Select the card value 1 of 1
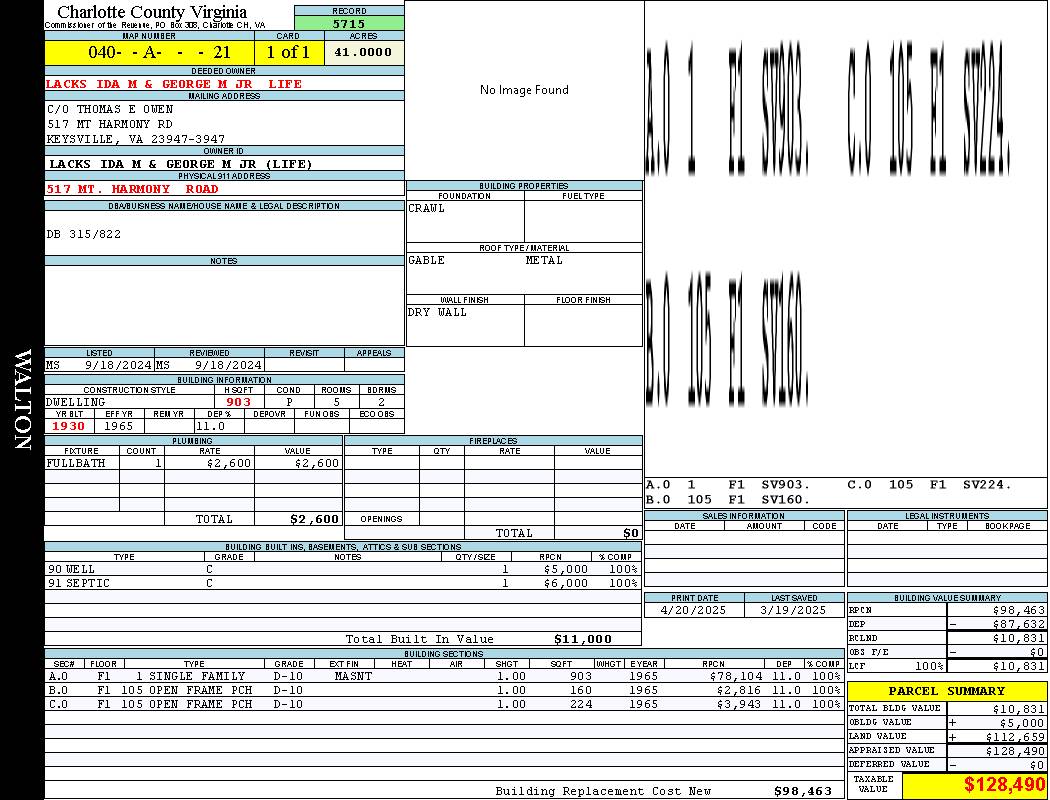This screenshot has width=1050, height=800. point(289,52)
